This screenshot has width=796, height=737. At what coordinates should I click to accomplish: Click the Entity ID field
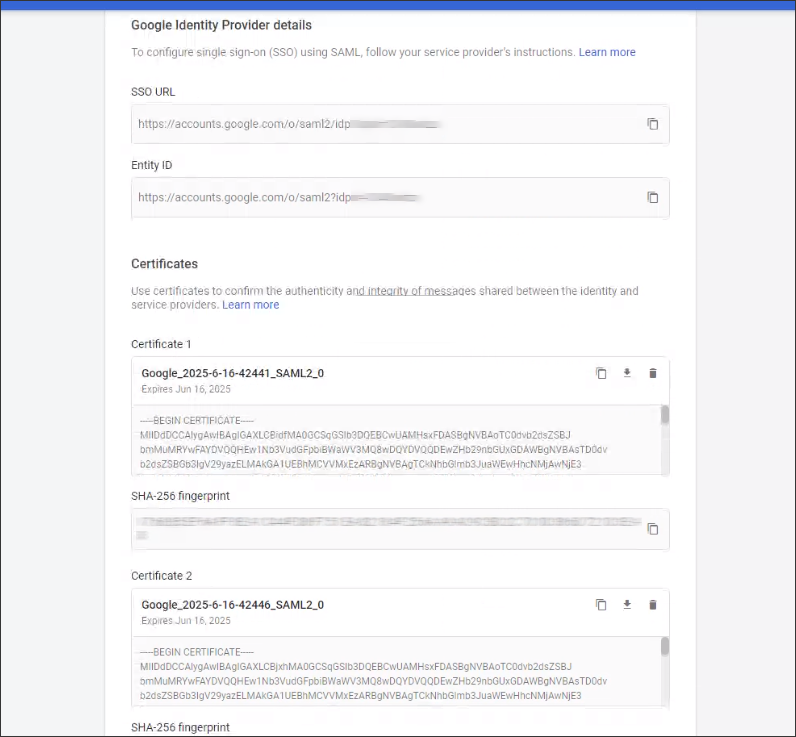pyautogui.click(x=400, y=197)
